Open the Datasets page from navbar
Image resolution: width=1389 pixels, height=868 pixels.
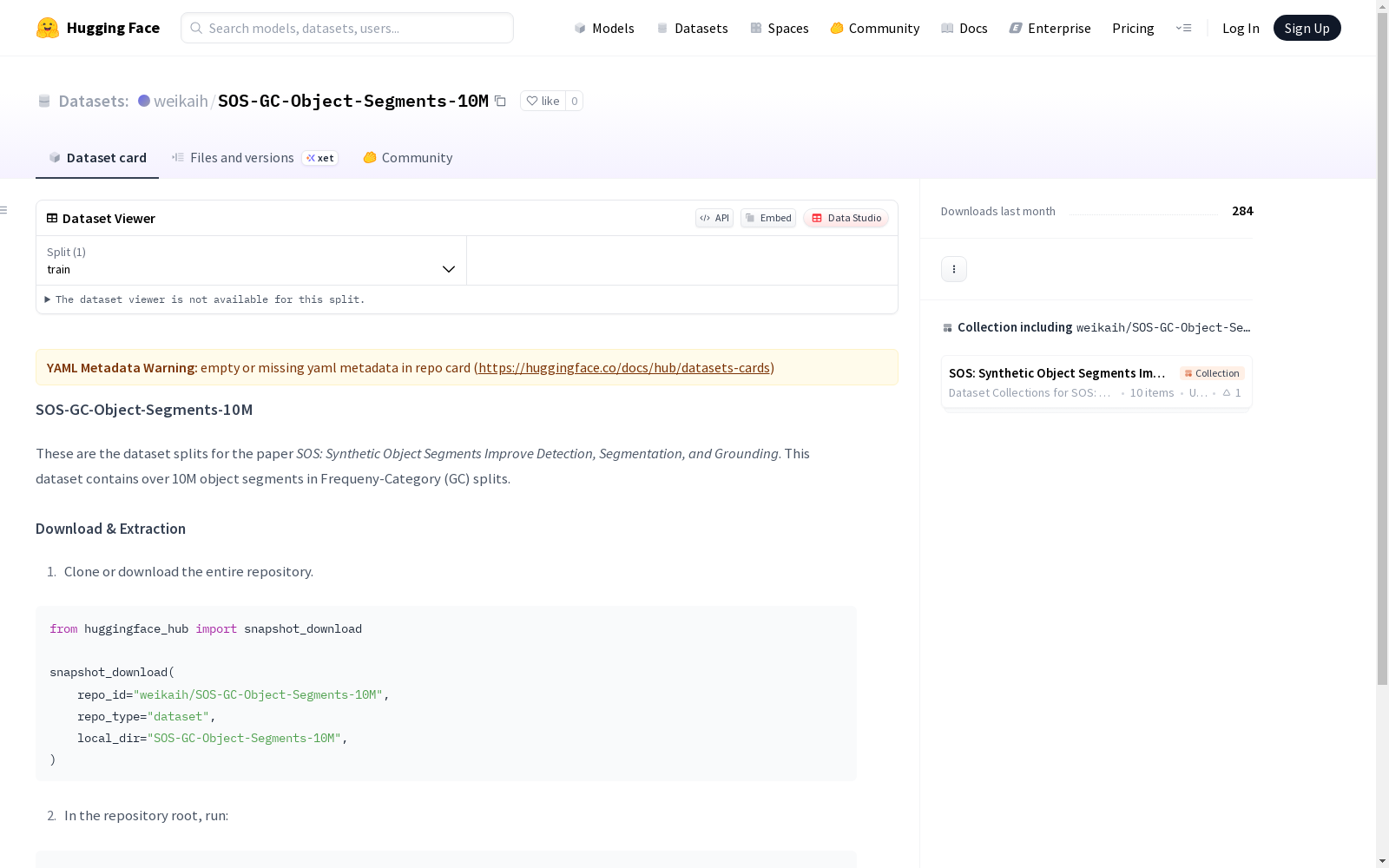coord(692,28)
